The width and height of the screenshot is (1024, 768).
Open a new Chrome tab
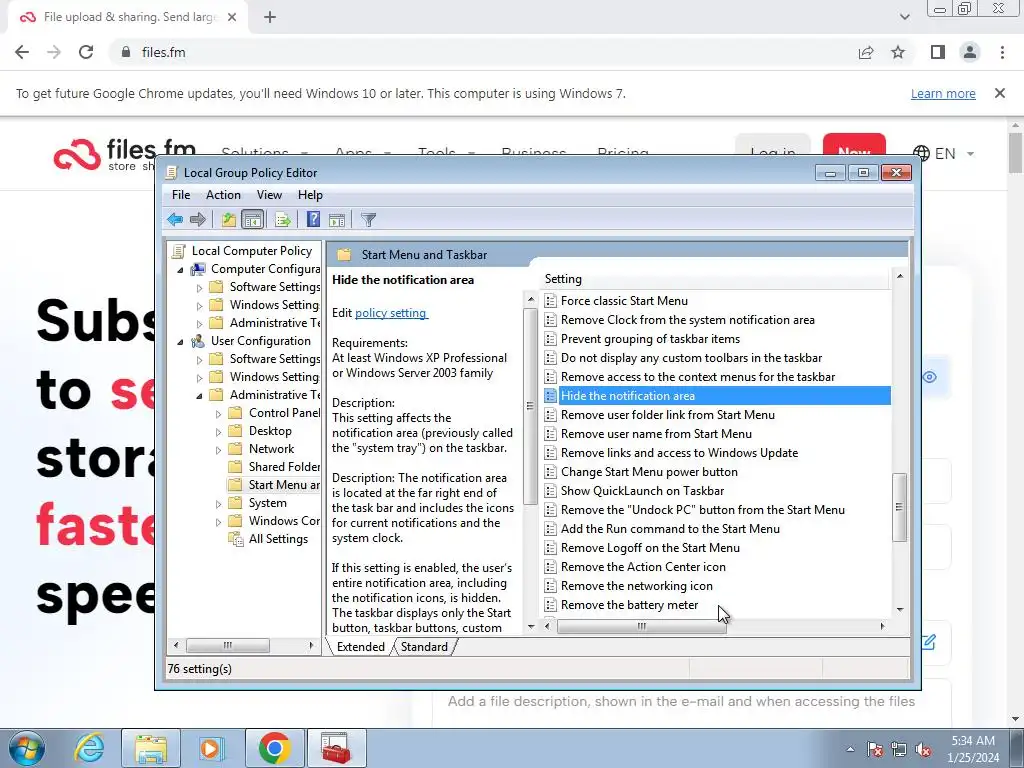click(270, 18)
